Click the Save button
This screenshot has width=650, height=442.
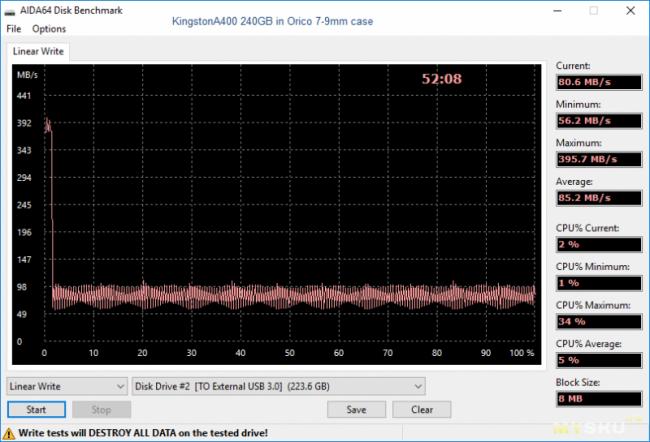pyautogui.click(x=357, y=410)
